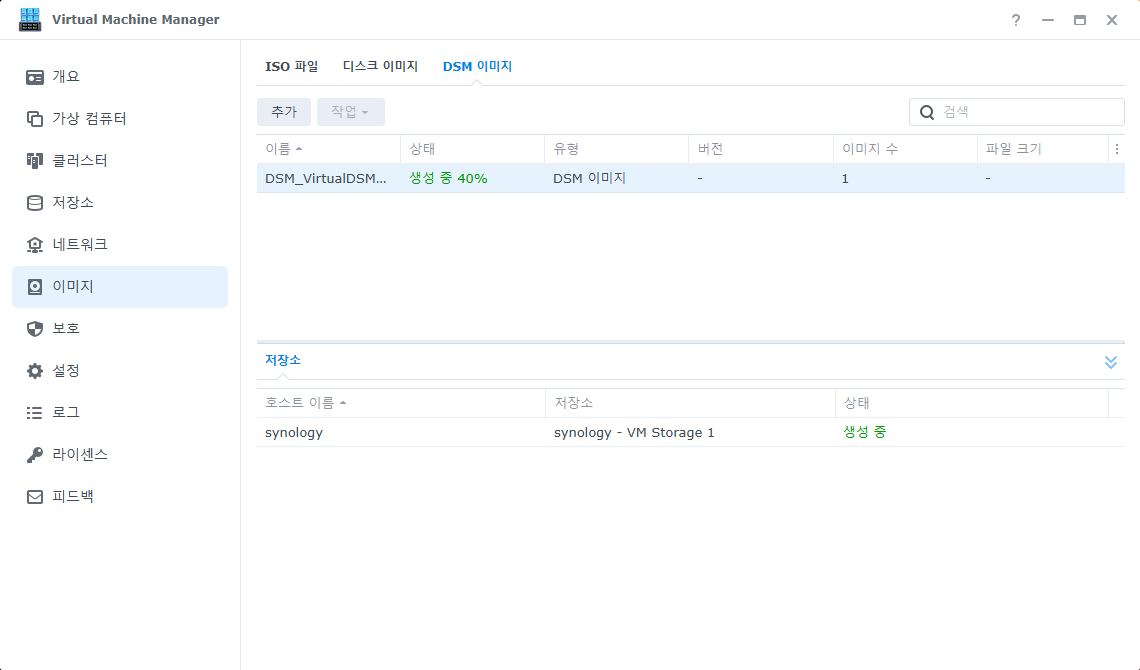The height and width of the screenshot is (670, 1140).
Task: Click the 버전 column header
Action: [760, 149]
